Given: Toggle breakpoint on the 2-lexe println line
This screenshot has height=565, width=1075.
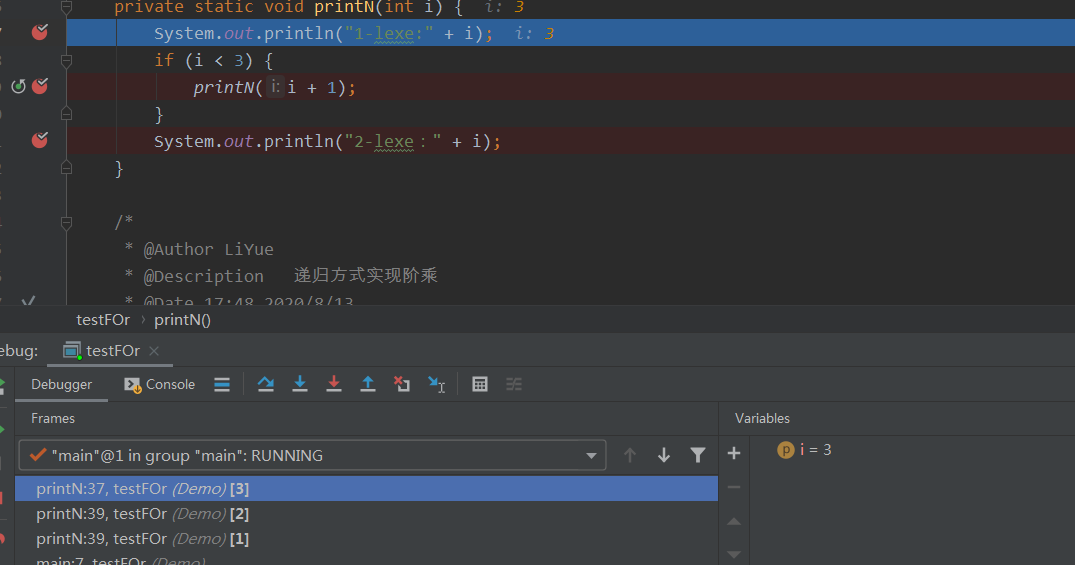Looking at the screenshot, I should pyautogui.click(x=40, y=141).
